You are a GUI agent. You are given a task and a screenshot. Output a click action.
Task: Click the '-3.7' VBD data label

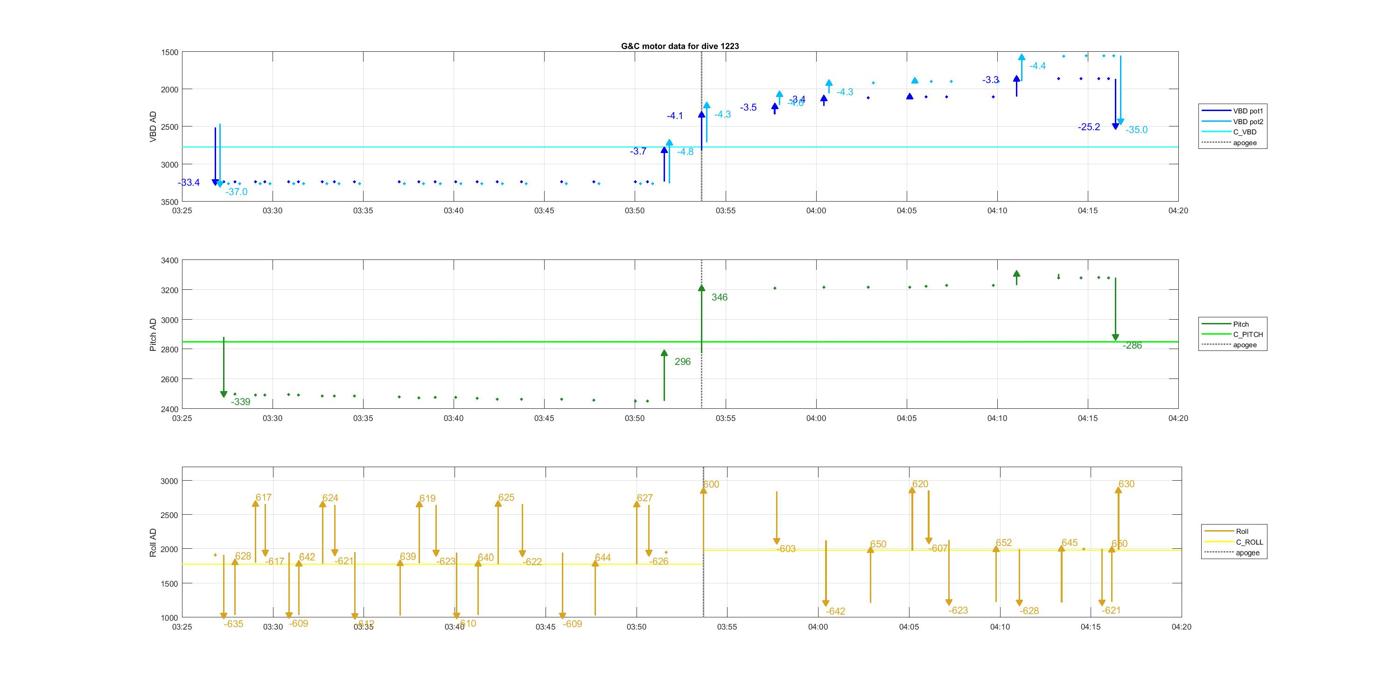pyautogui.click(x=638, y=151)
